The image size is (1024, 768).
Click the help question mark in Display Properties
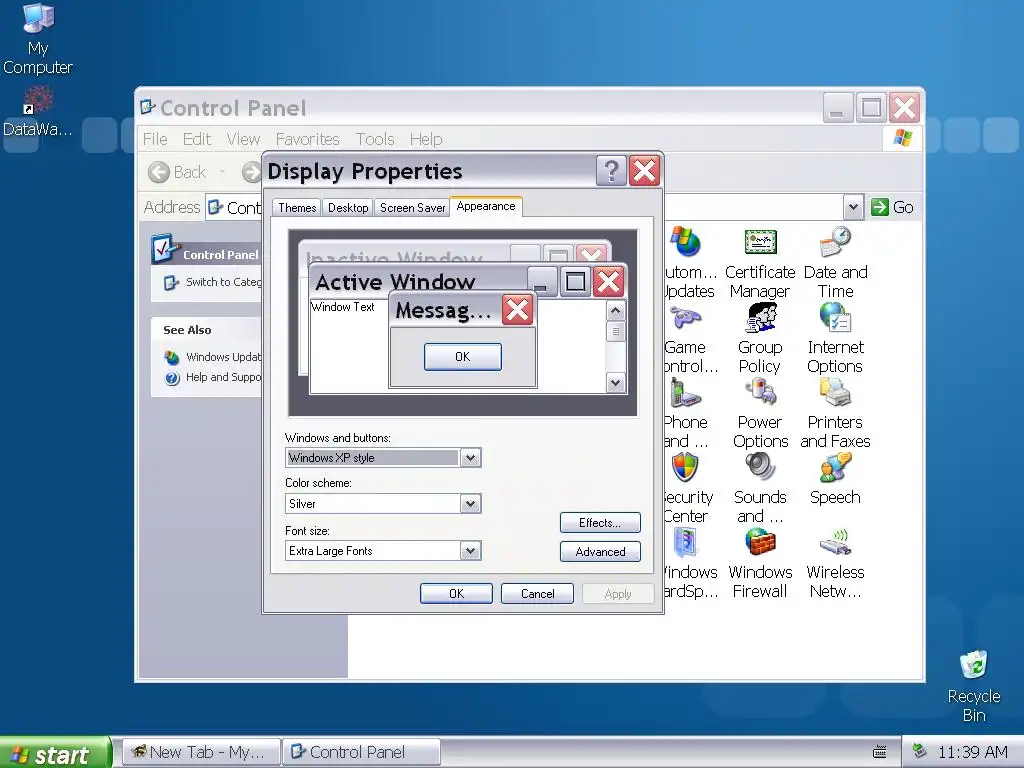pos(611,171)
